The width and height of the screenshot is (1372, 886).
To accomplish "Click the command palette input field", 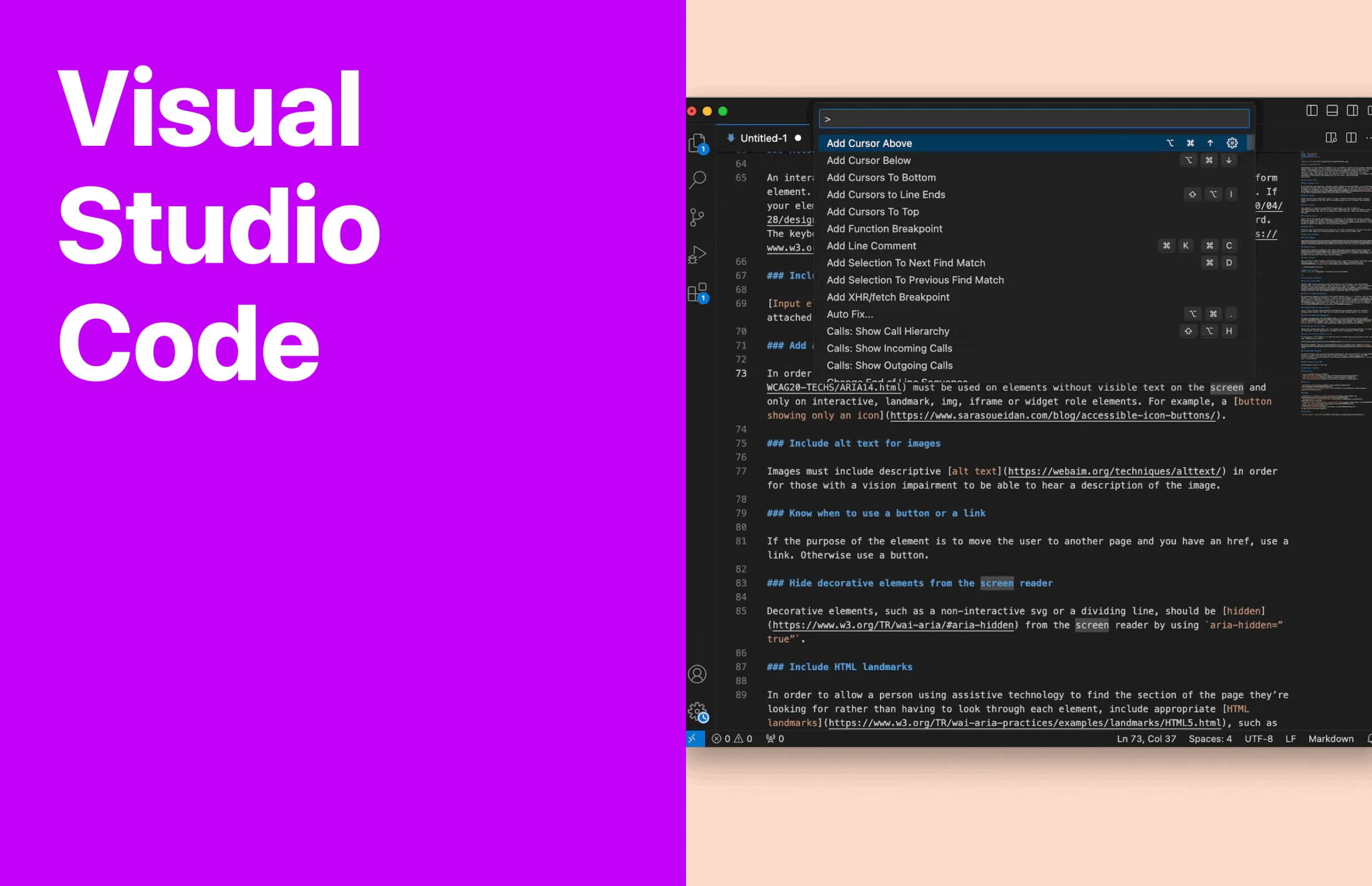I will 1033,119.
